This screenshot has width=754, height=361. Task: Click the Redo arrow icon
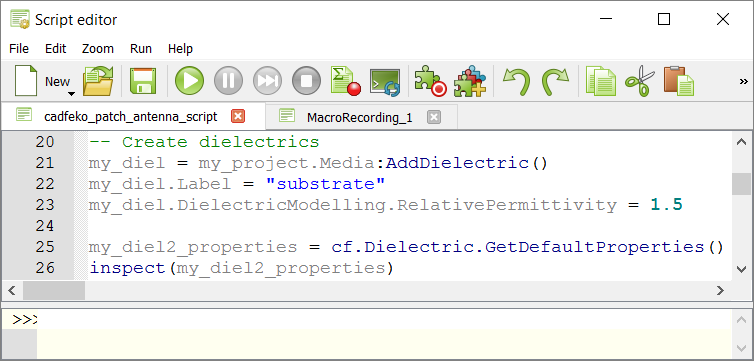tap(555, 81)
